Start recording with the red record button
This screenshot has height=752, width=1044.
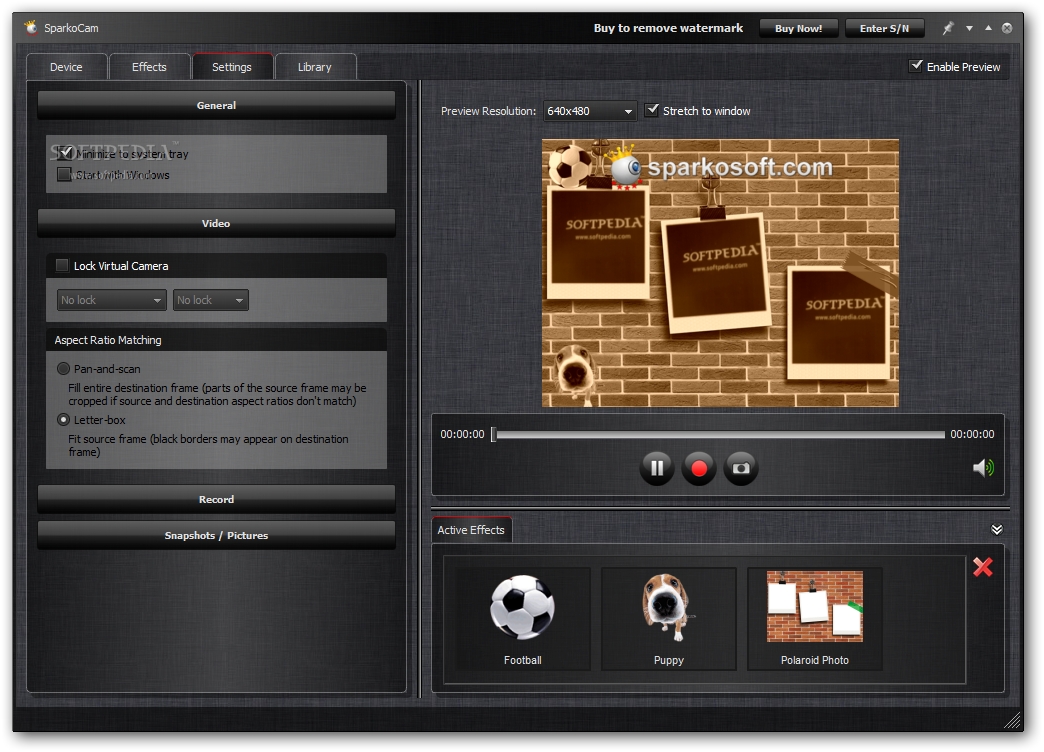click(698, 468)
